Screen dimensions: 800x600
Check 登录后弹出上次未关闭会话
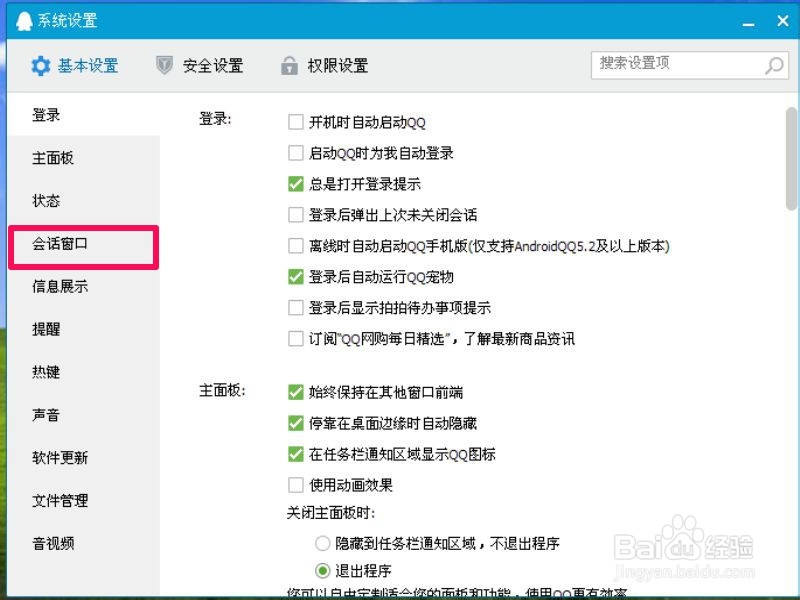[296, 215]
